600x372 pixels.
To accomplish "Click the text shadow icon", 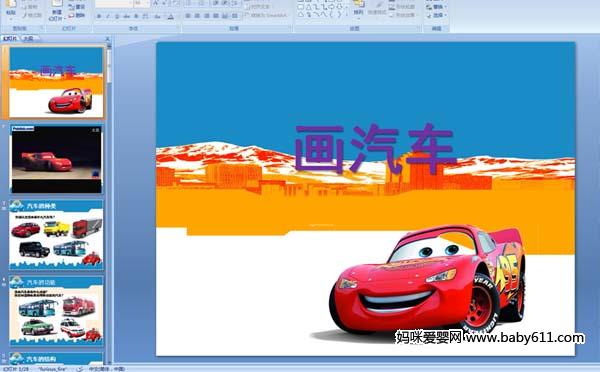I will [136, 16].
